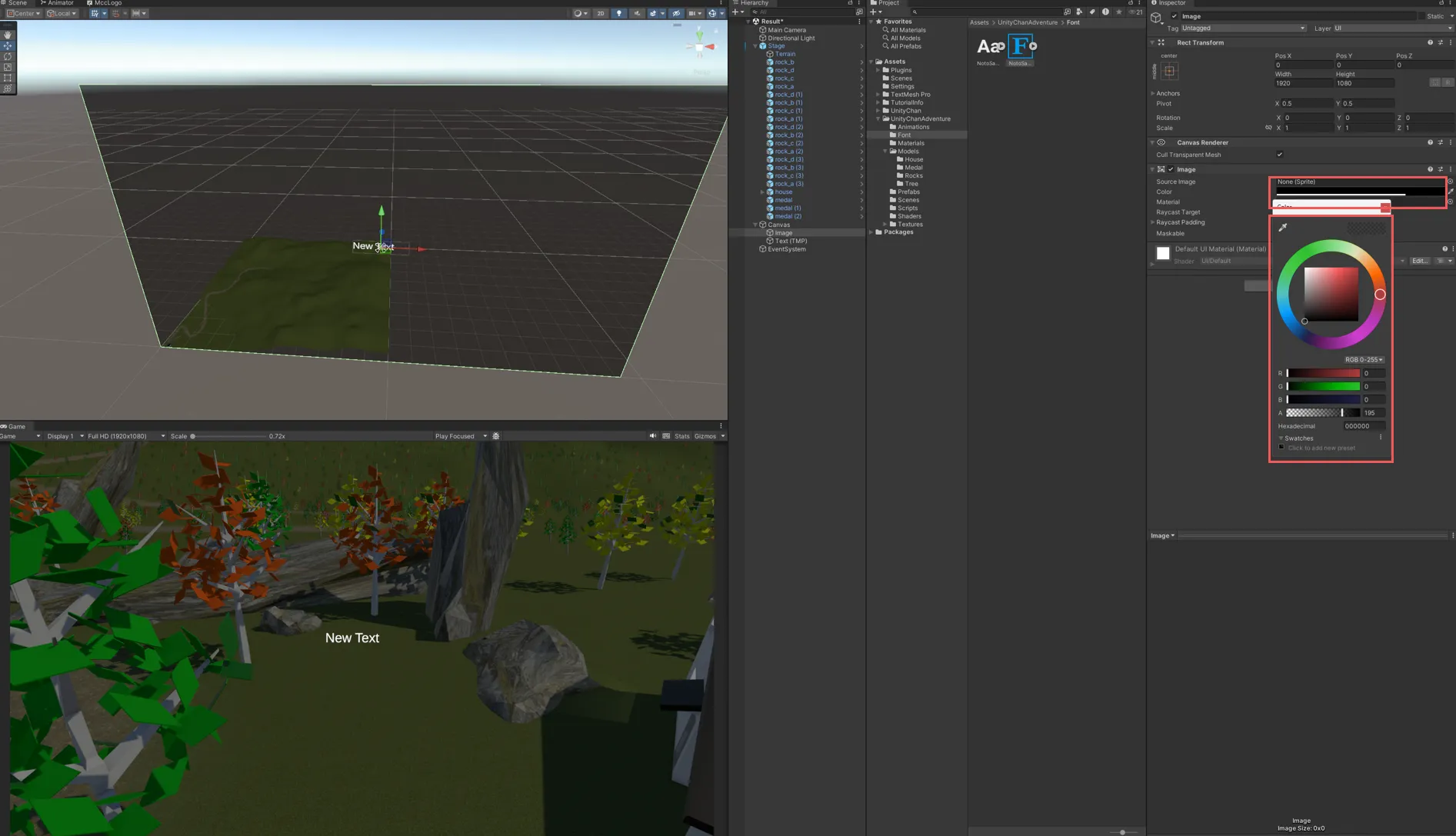
Task: Click the eyedropper in the color picker
Action: (1282, 228)
